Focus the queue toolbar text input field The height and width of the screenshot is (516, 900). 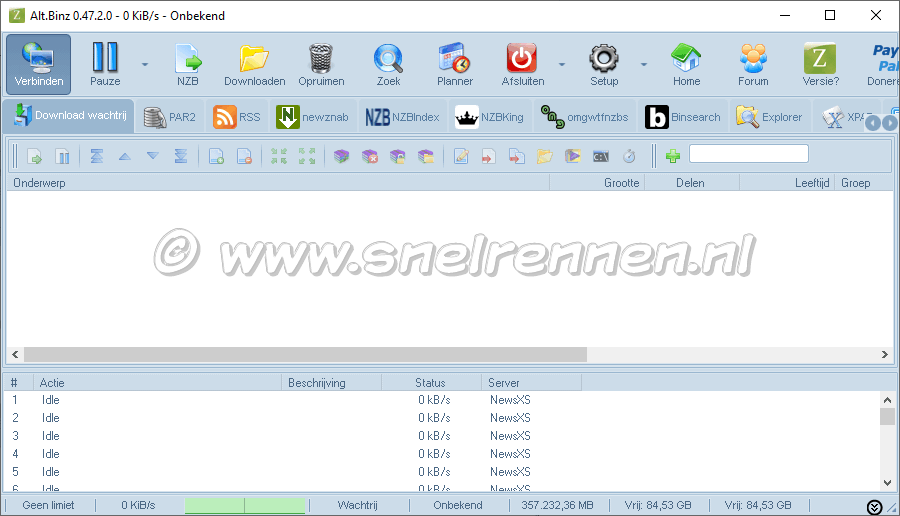748,154
